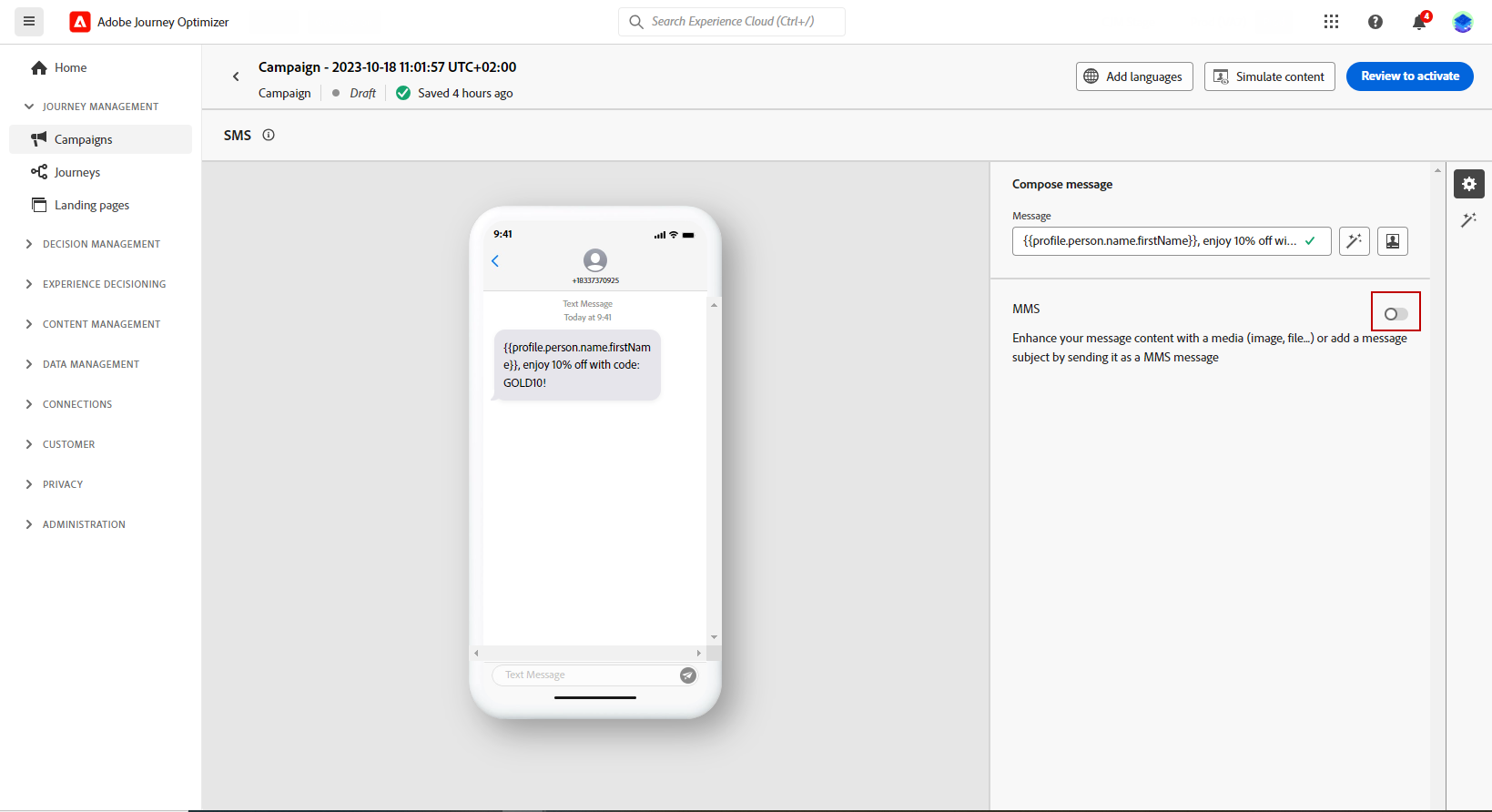Click the phone number +18337370925
Image resolution: width=1492 pixels, height=812 pixels.
[595, 280]
